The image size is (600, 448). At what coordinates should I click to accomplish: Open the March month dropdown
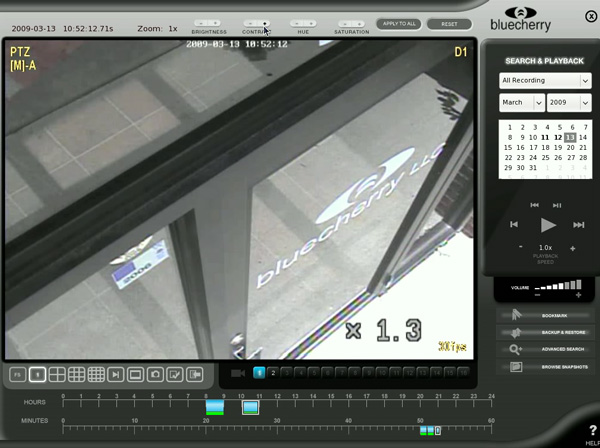522,103
